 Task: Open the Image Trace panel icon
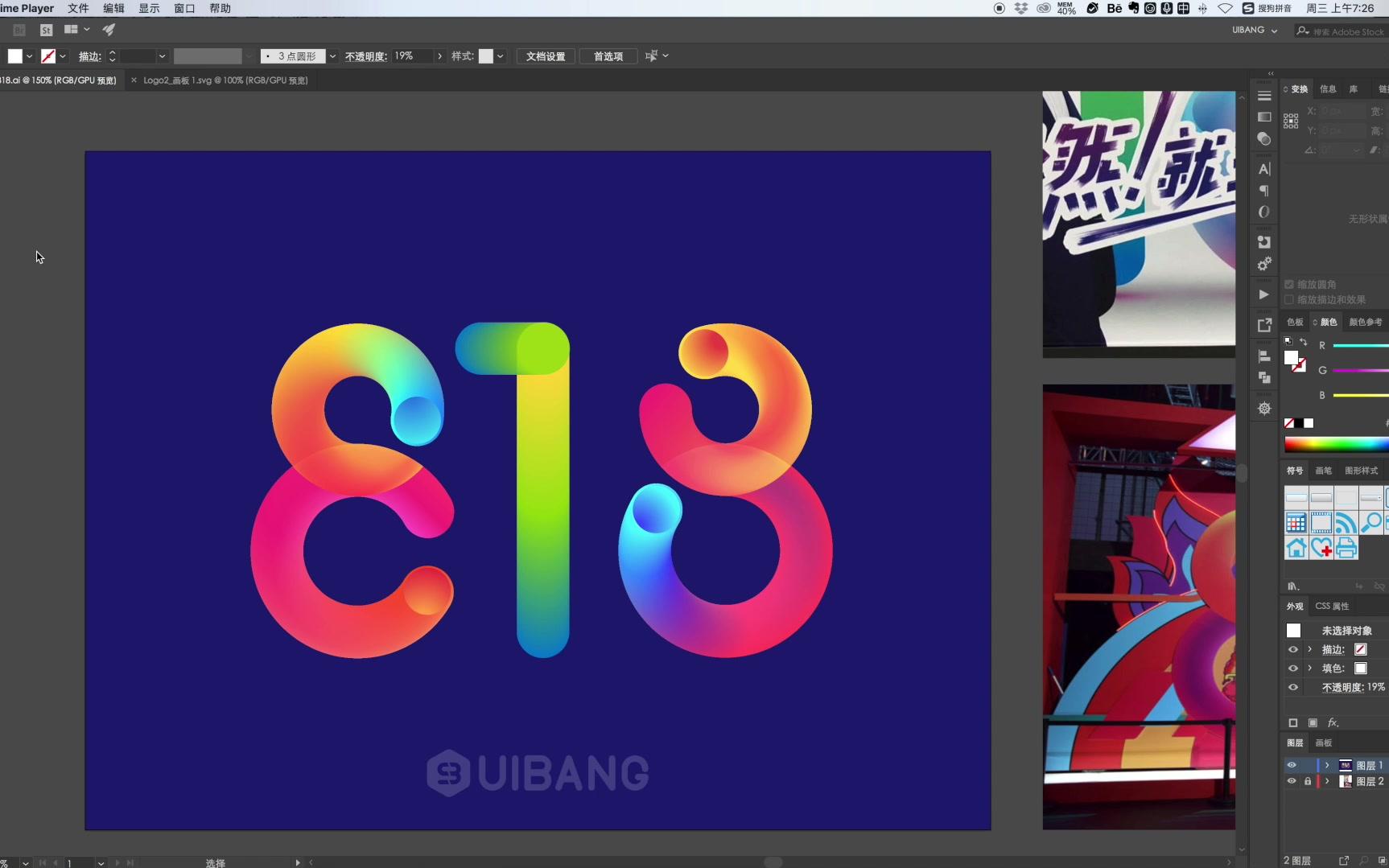1264,242
